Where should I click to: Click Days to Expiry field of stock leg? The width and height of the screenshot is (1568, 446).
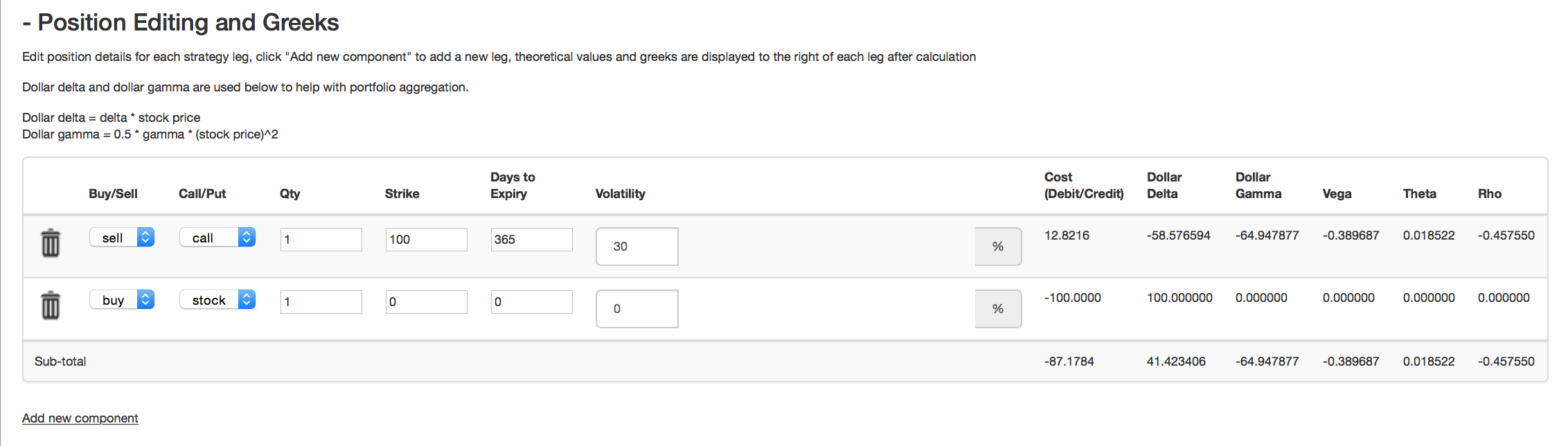(531, 302)
